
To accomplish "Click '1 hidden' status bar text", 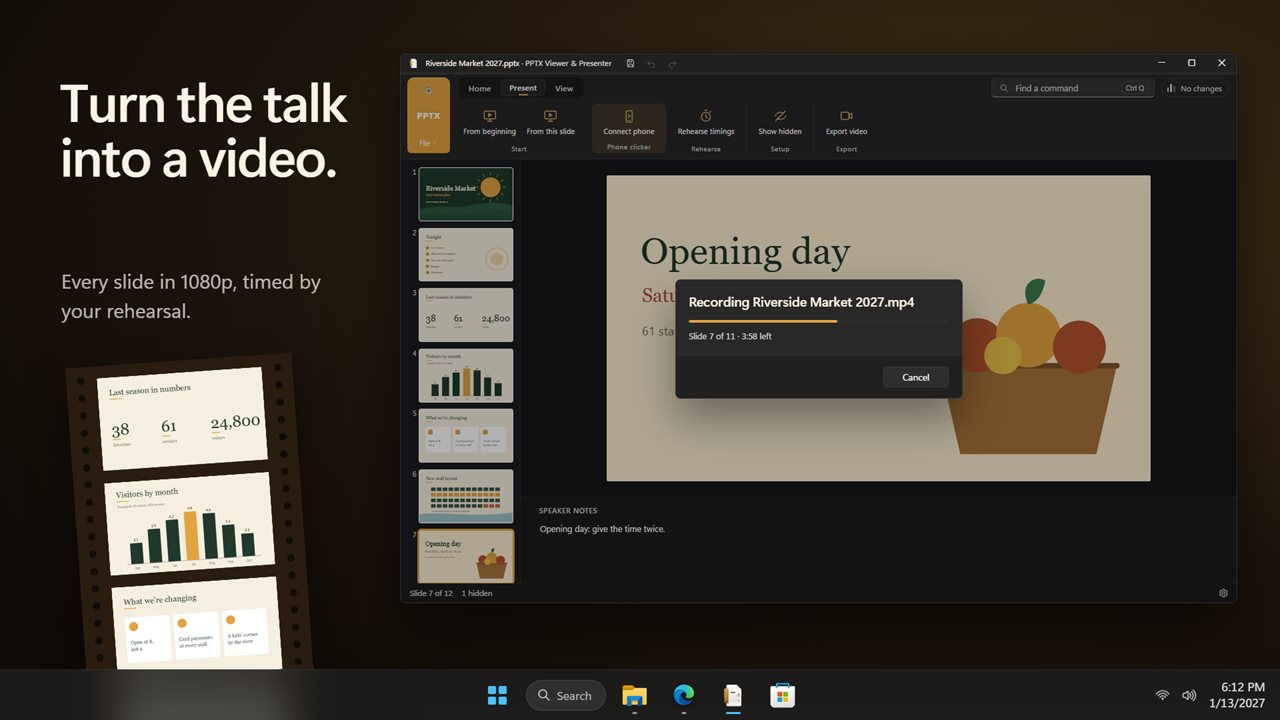I will 477,593.
